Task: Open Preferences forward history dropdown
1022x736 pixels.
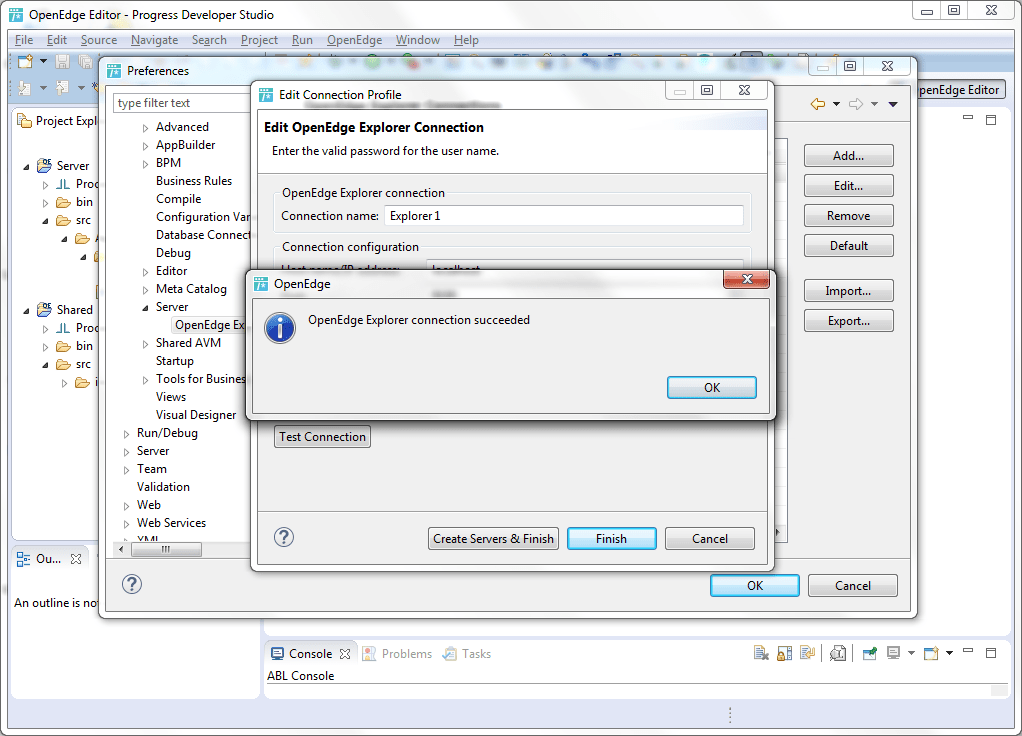Action: [874, 104]
